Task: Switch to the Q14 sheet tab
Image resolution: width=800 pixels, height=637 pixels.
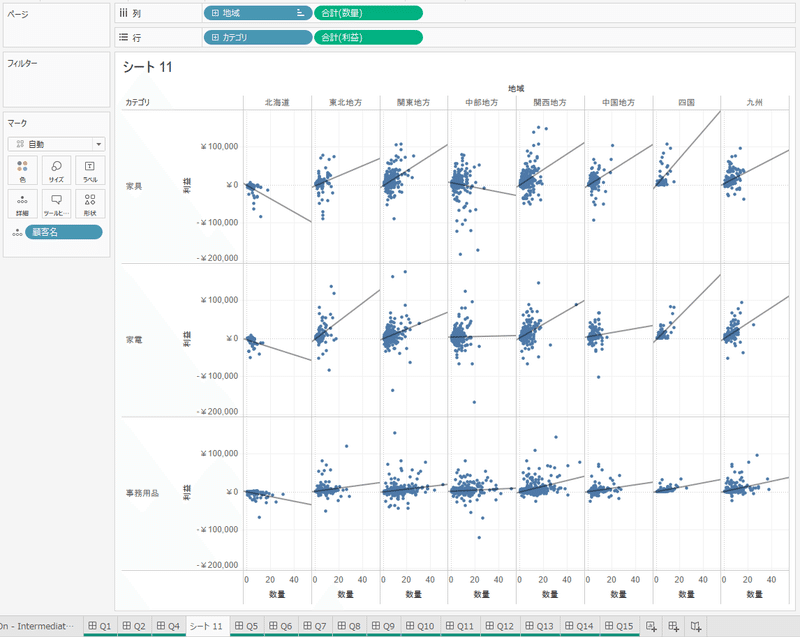Action: pyautogui.click(x=580, y=626)
